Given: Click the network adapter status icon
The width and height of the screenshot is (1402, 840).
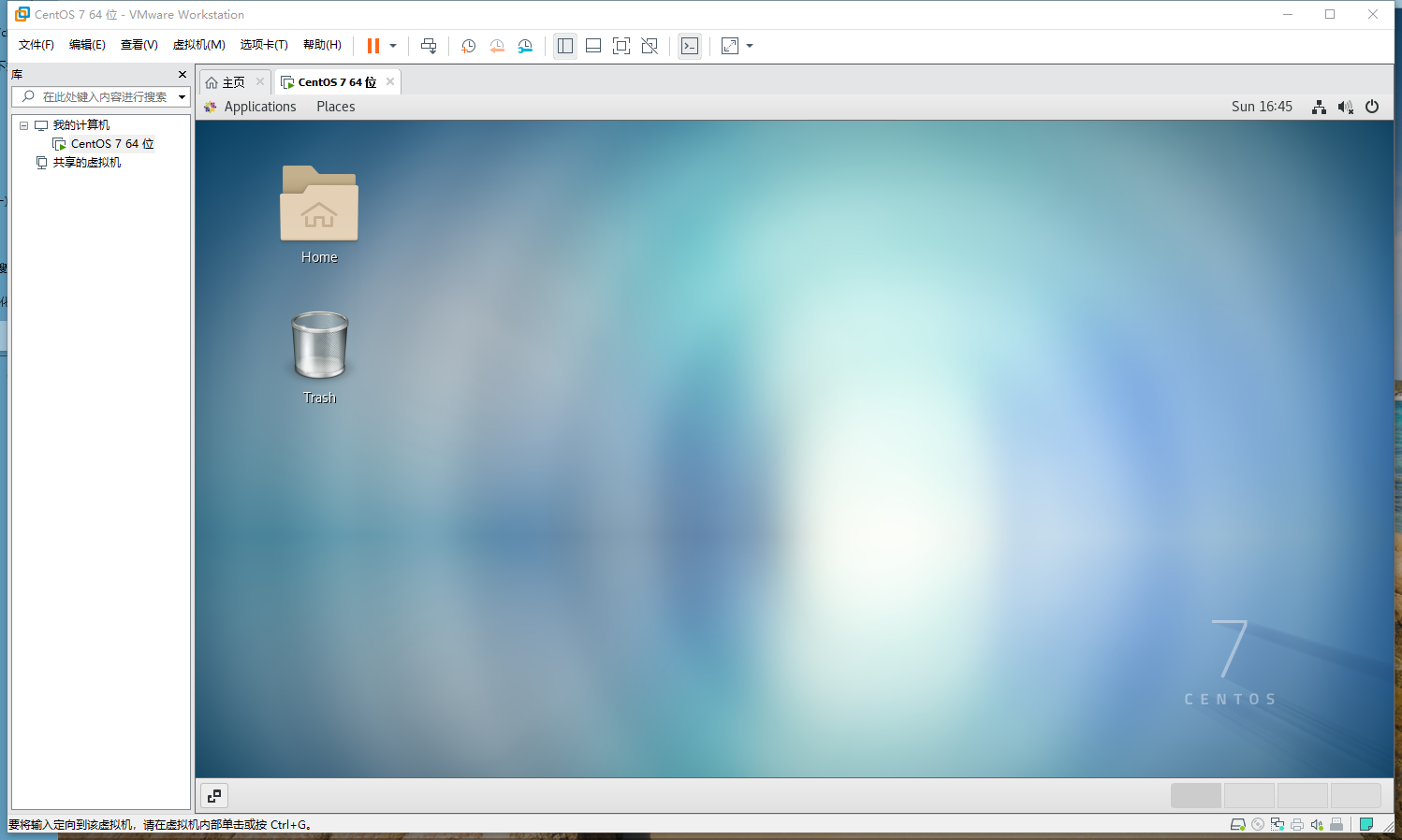Looking at the screenshot, I should [x=1278, y=824].
